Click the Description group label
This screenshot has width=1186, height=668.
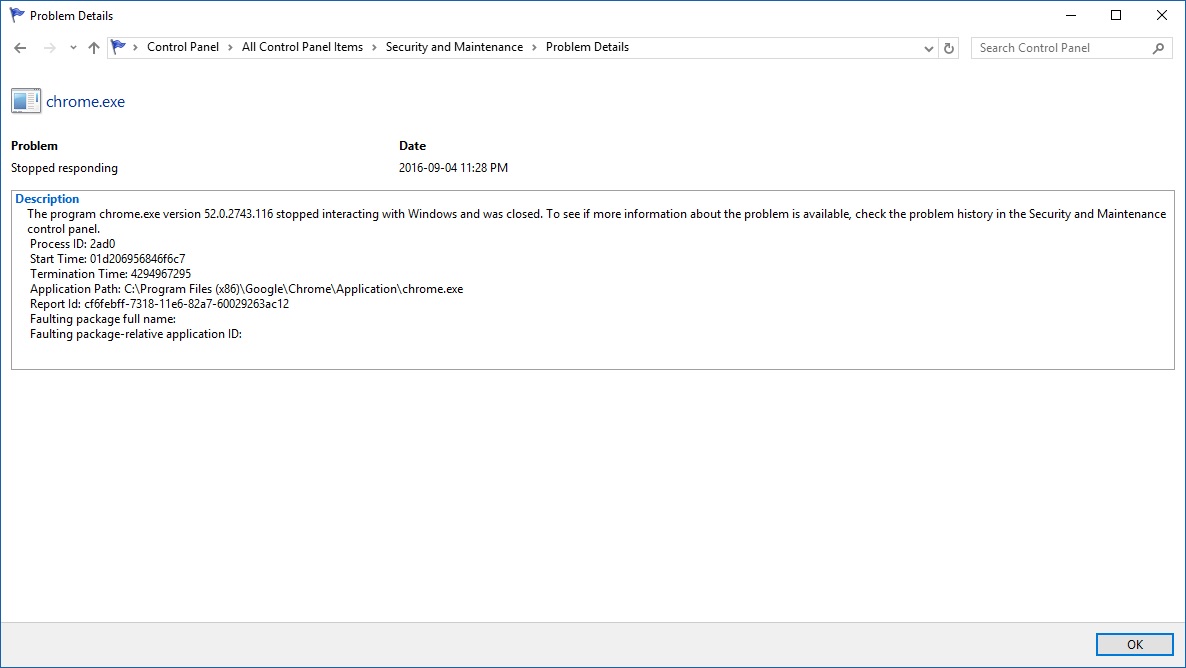[x=47, y=199]
